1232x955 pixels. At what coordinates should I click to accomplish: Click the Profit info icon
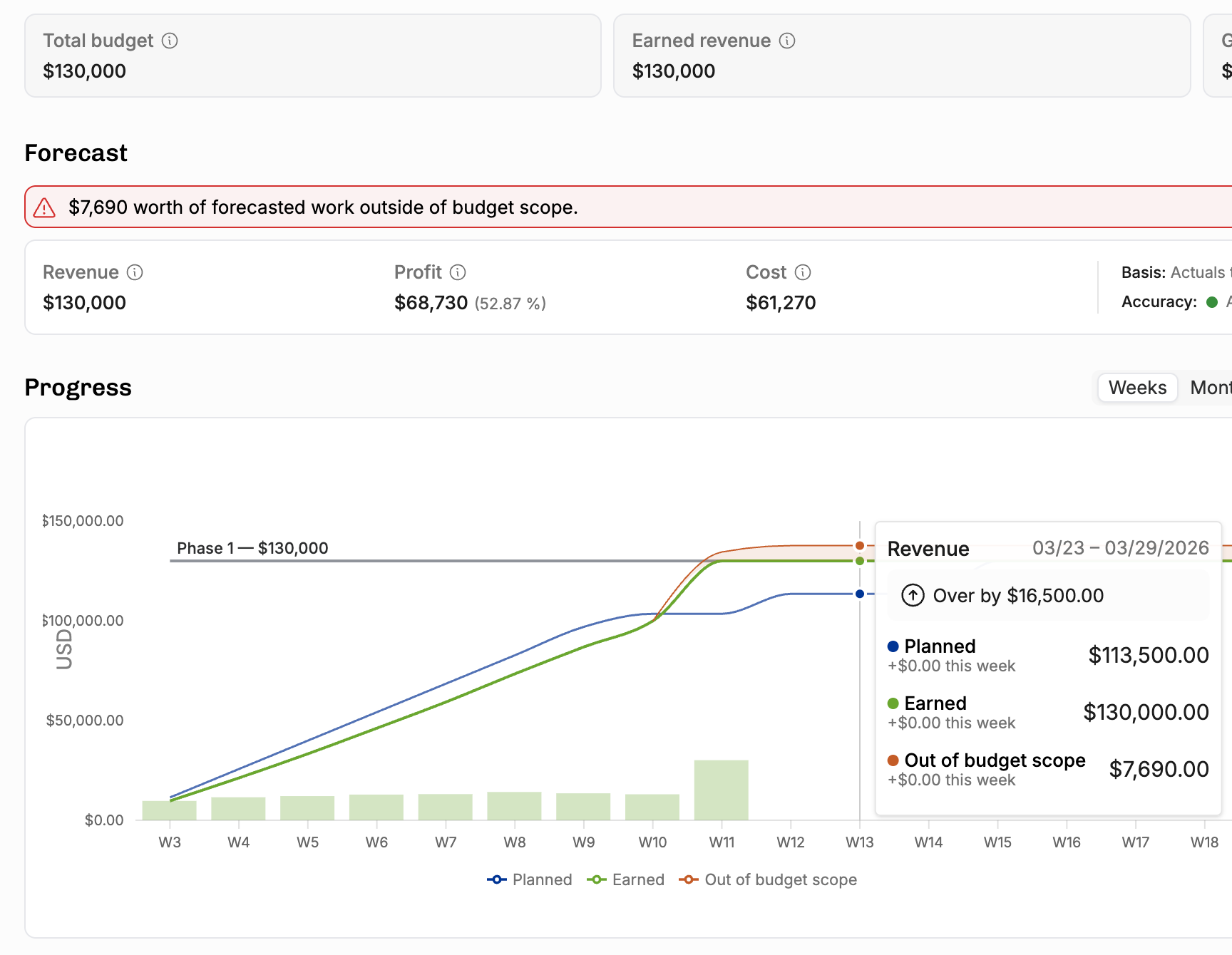(458, 272)
